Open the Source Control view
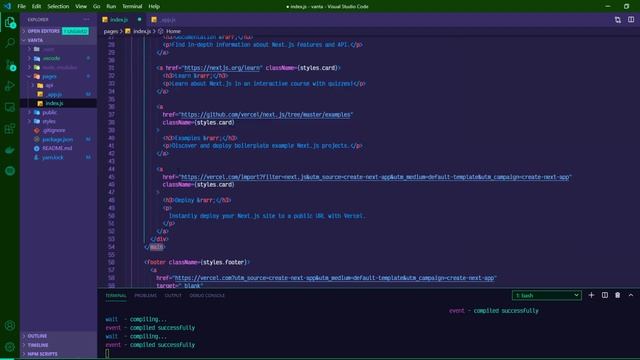 coord(10,65)
